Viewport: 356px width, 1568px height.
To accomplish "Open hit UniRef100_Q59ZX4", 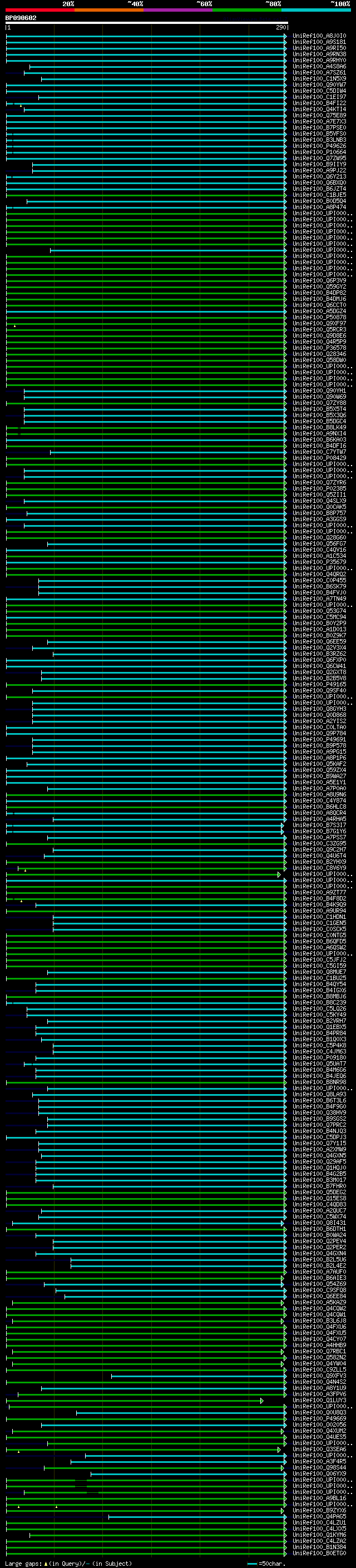I will coord(319,770).
